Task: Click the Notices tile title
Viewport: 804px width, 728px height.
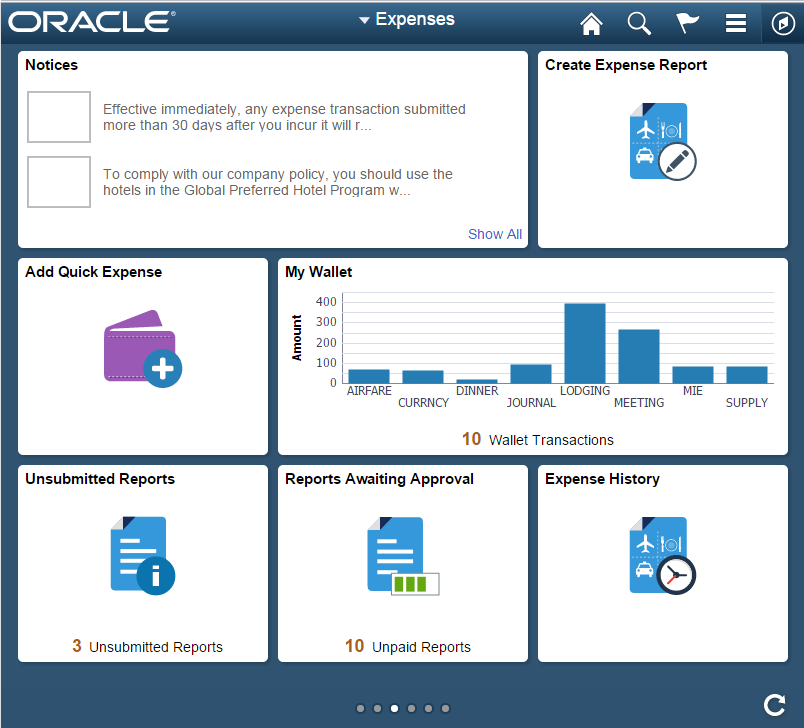Action: [52, 65]
